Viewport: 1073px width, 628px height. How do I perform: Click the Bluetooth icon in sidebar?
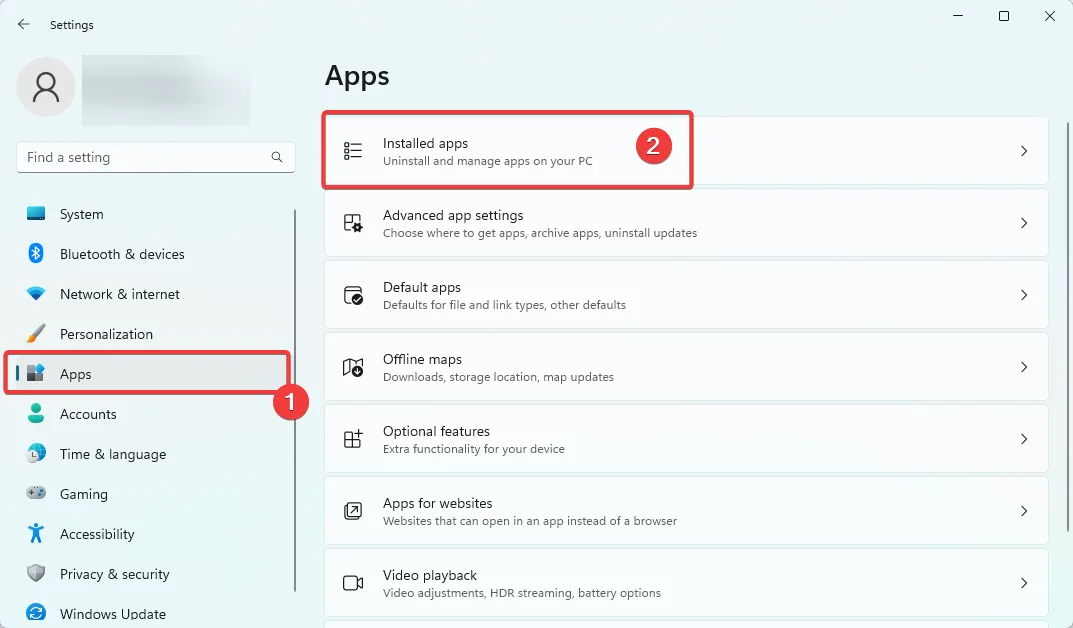tap(36, 253)
